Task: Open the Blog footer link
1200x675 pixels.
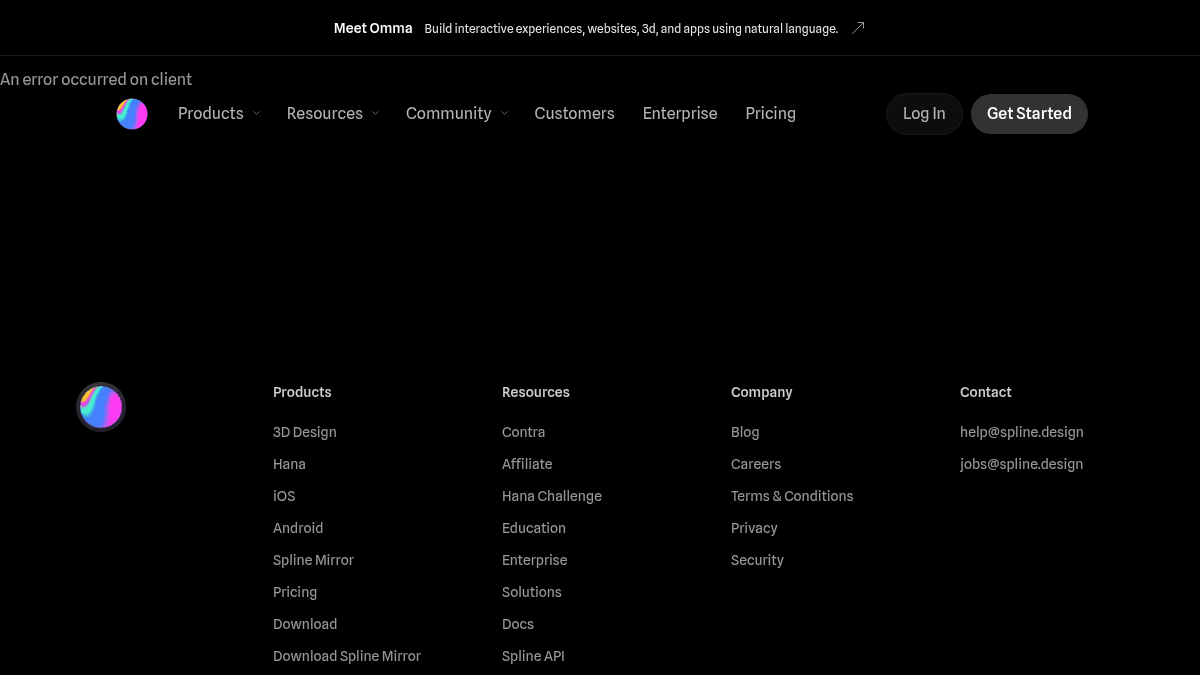Action: tap(745, 432)
